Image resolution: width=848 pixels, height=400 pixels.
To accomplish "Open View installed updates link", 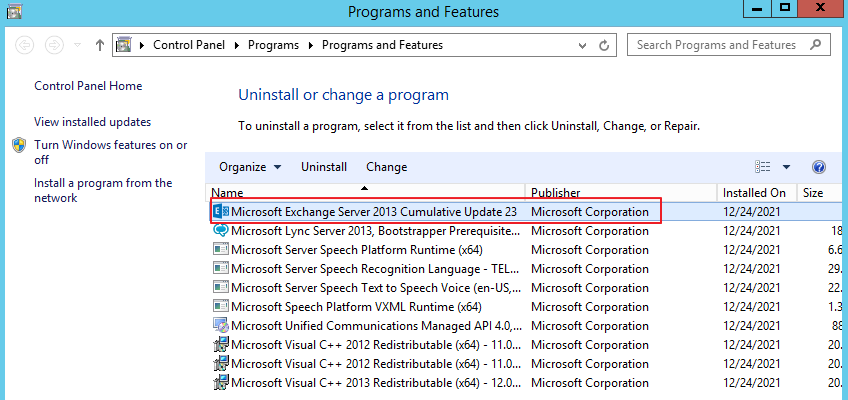I will [92, 122].
